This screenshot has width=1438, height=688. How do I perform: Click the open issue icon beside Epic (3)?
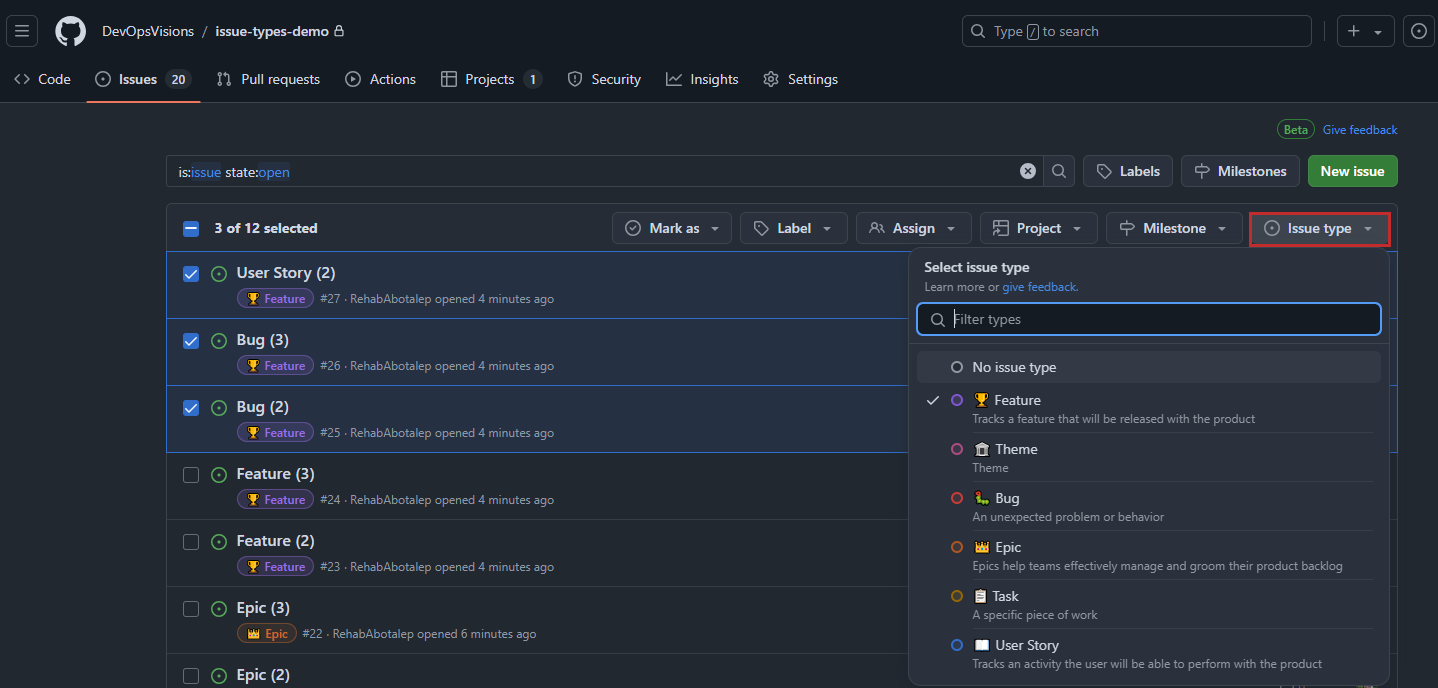point(219,608)
